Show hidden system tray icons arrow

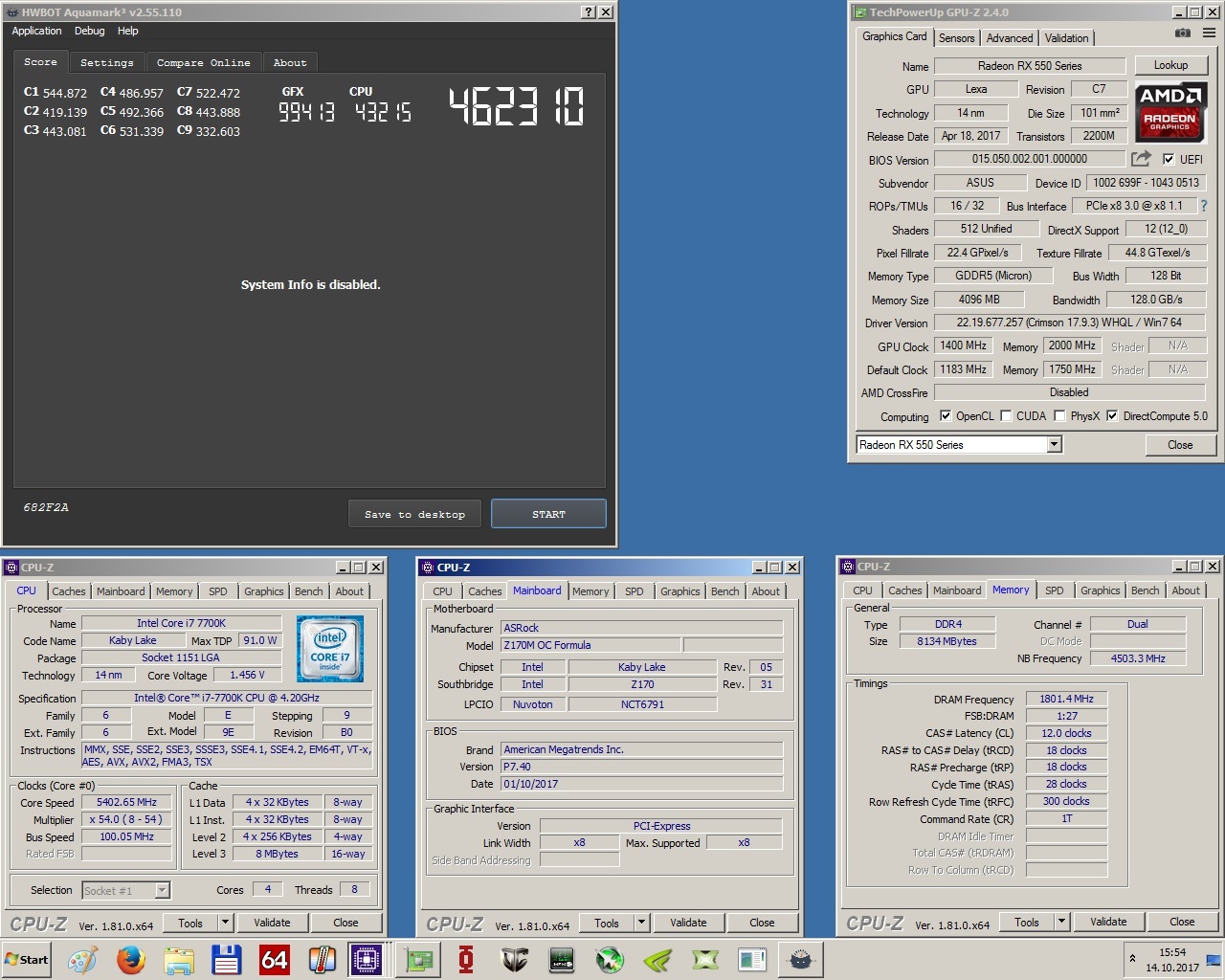(x=1133, y=959)
